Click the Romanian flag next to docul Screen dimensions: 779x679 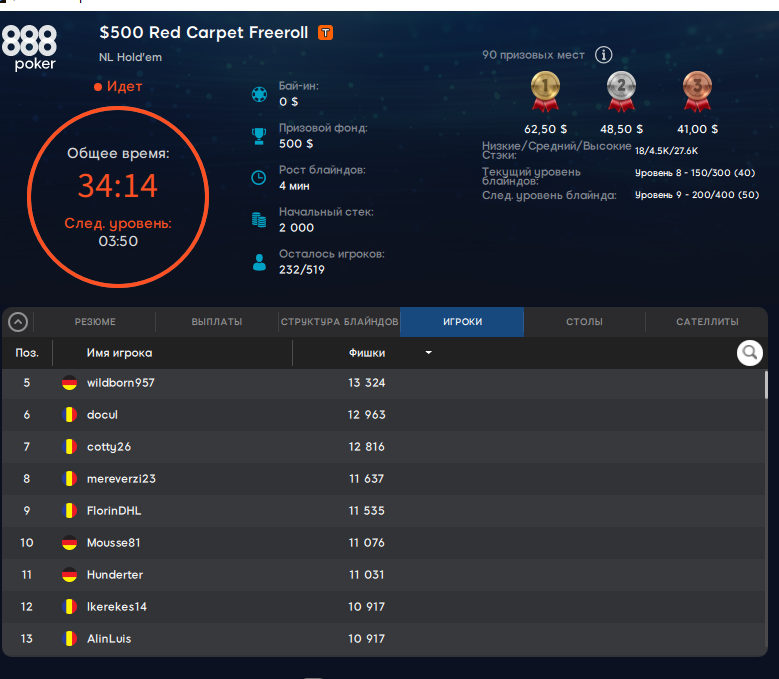click(x=70, y=415)
